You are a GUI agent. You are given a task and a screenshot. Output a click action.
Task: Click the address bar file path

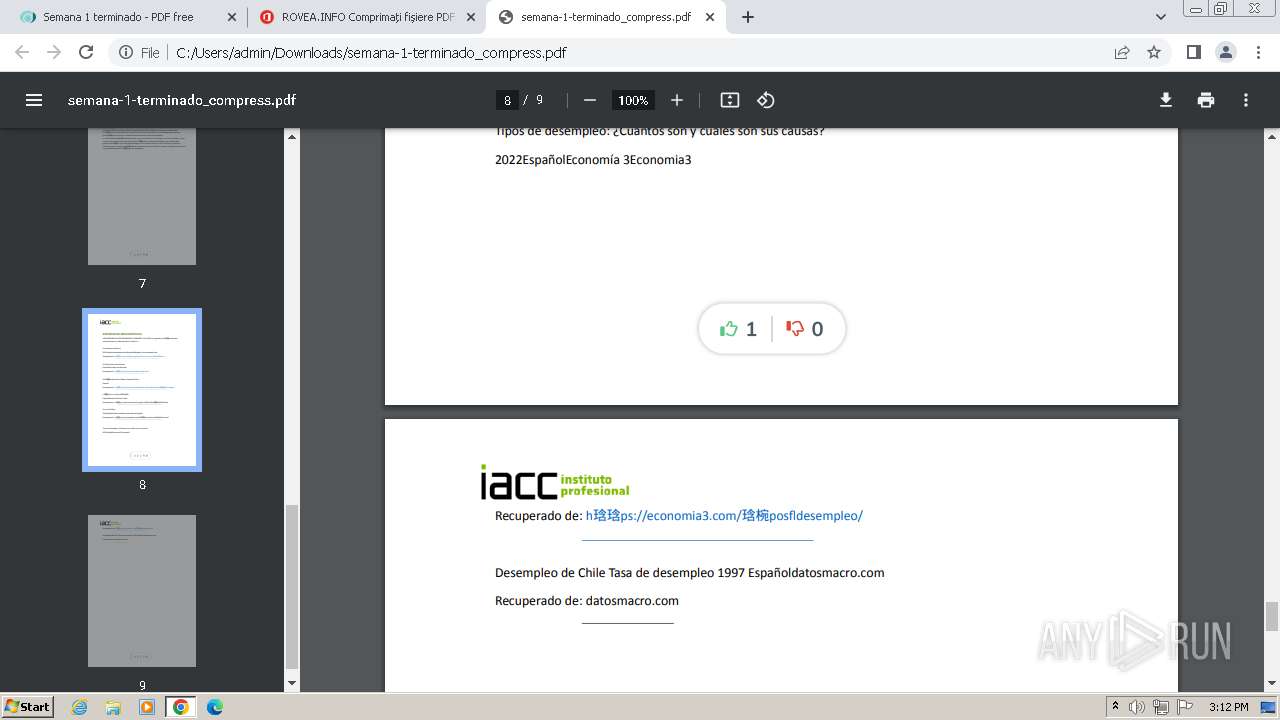click(371, 53)
